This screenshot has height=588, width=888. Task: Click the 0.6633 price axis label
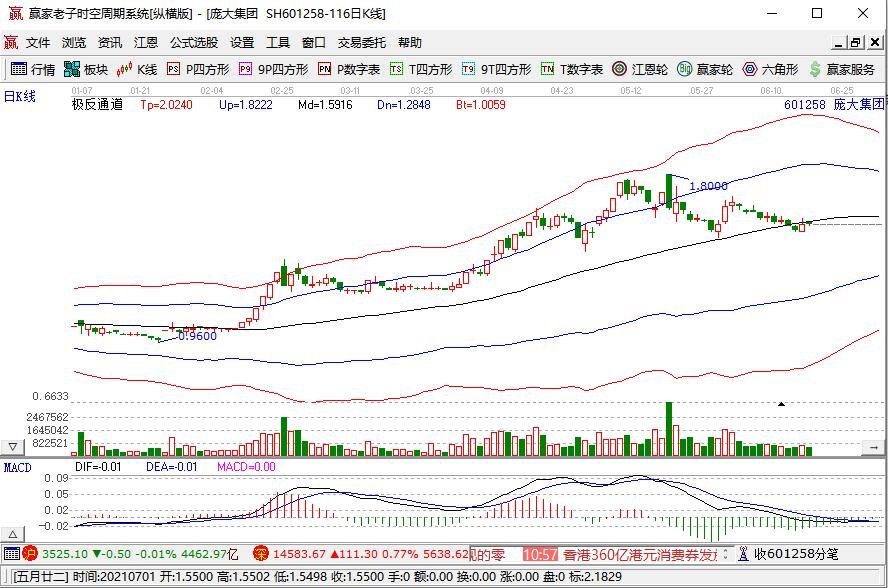50,396
